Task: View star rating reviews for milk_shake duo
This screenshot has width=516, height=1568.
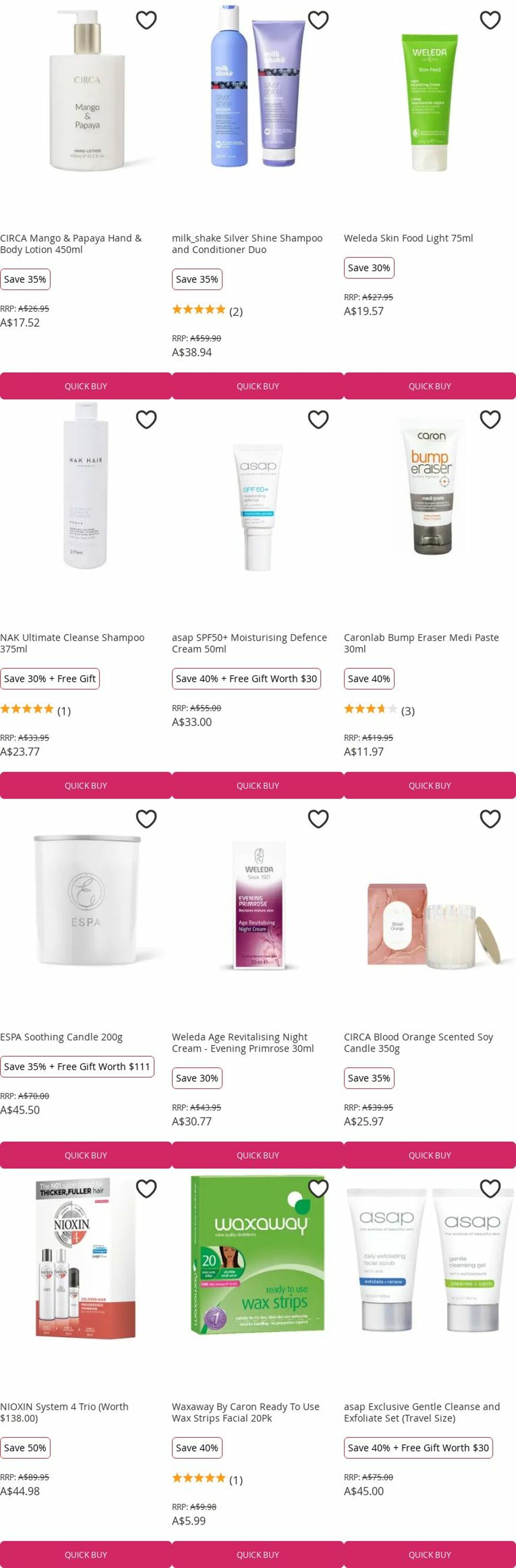Action: click(x=207, y=310)
